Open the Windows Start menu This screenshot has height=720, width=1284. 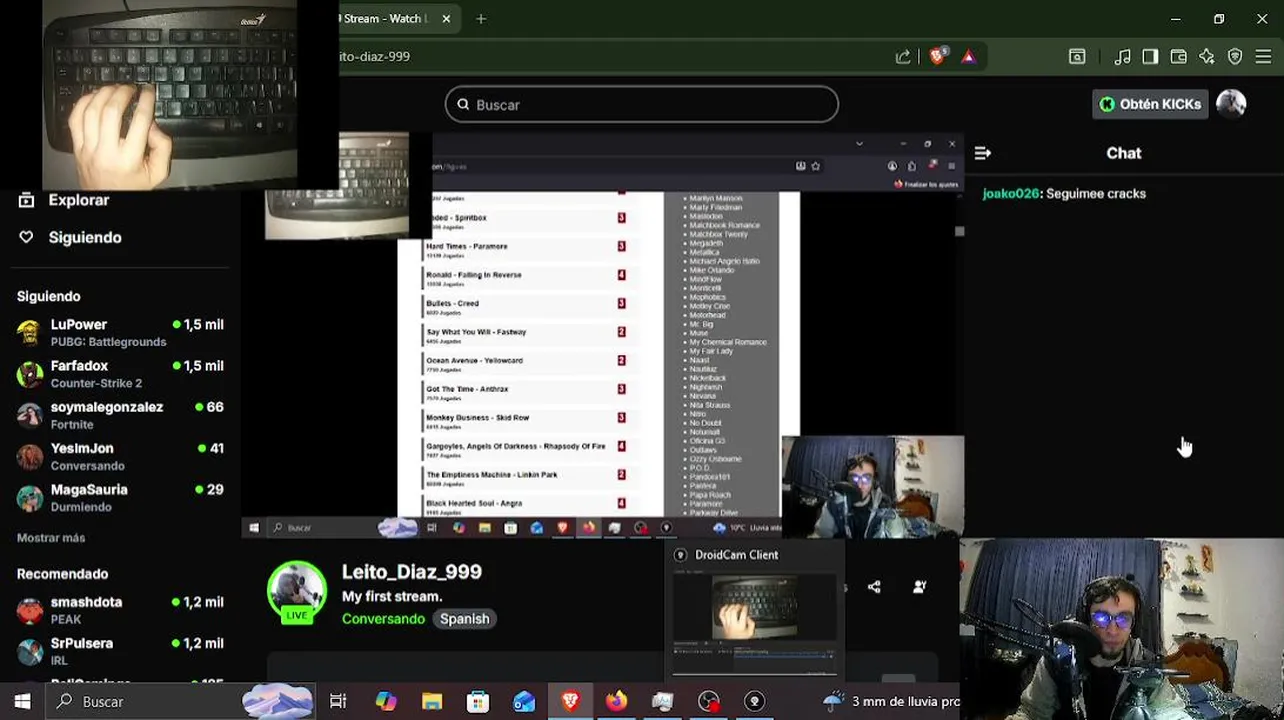point(22,702)
